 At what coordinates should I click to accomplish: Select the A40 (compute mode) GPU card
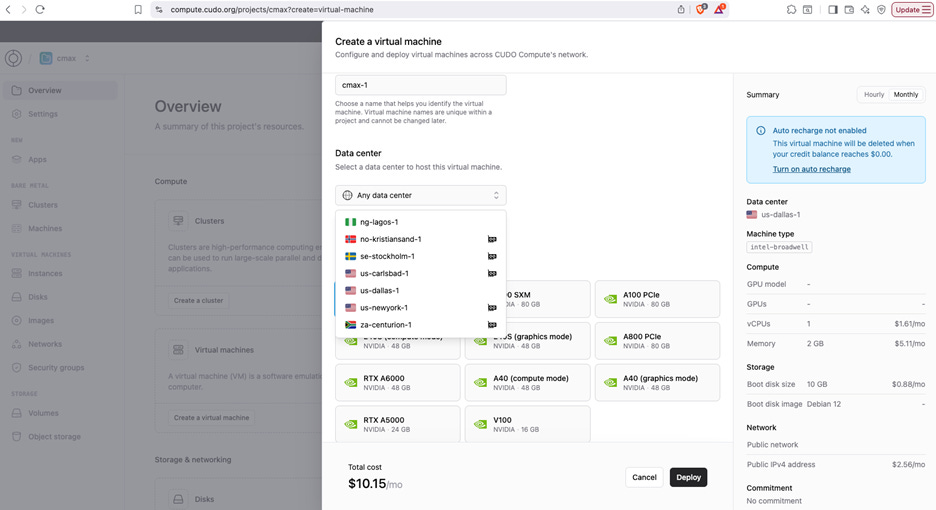(x=527, y=383)
